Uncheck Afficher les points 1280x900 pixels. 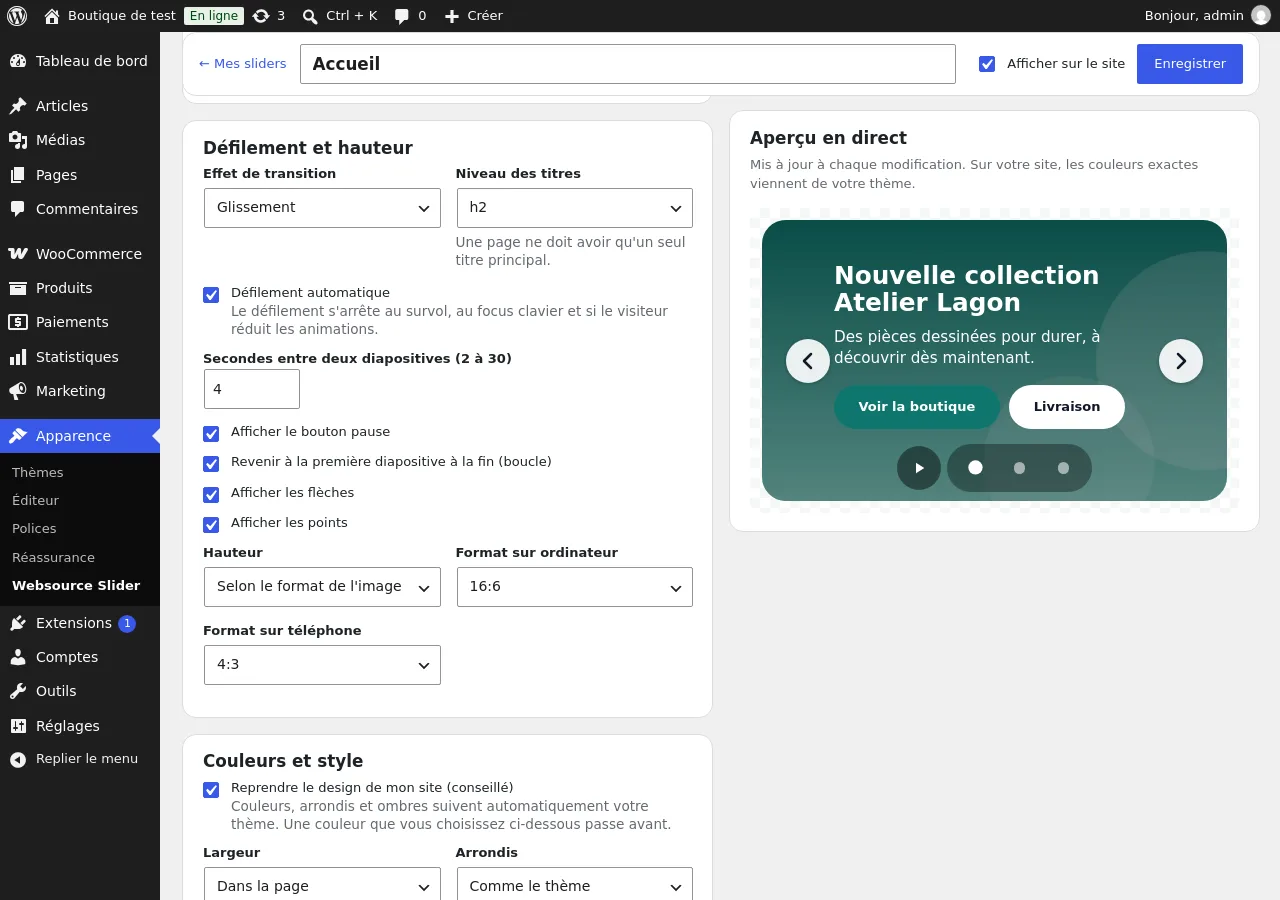coord(211,525)
